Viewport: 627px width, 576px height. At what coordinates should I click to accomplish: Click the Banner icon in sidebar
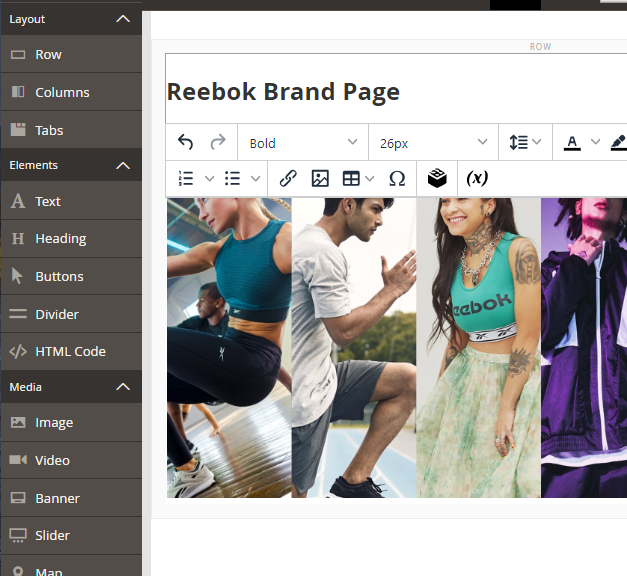[18, 498]
